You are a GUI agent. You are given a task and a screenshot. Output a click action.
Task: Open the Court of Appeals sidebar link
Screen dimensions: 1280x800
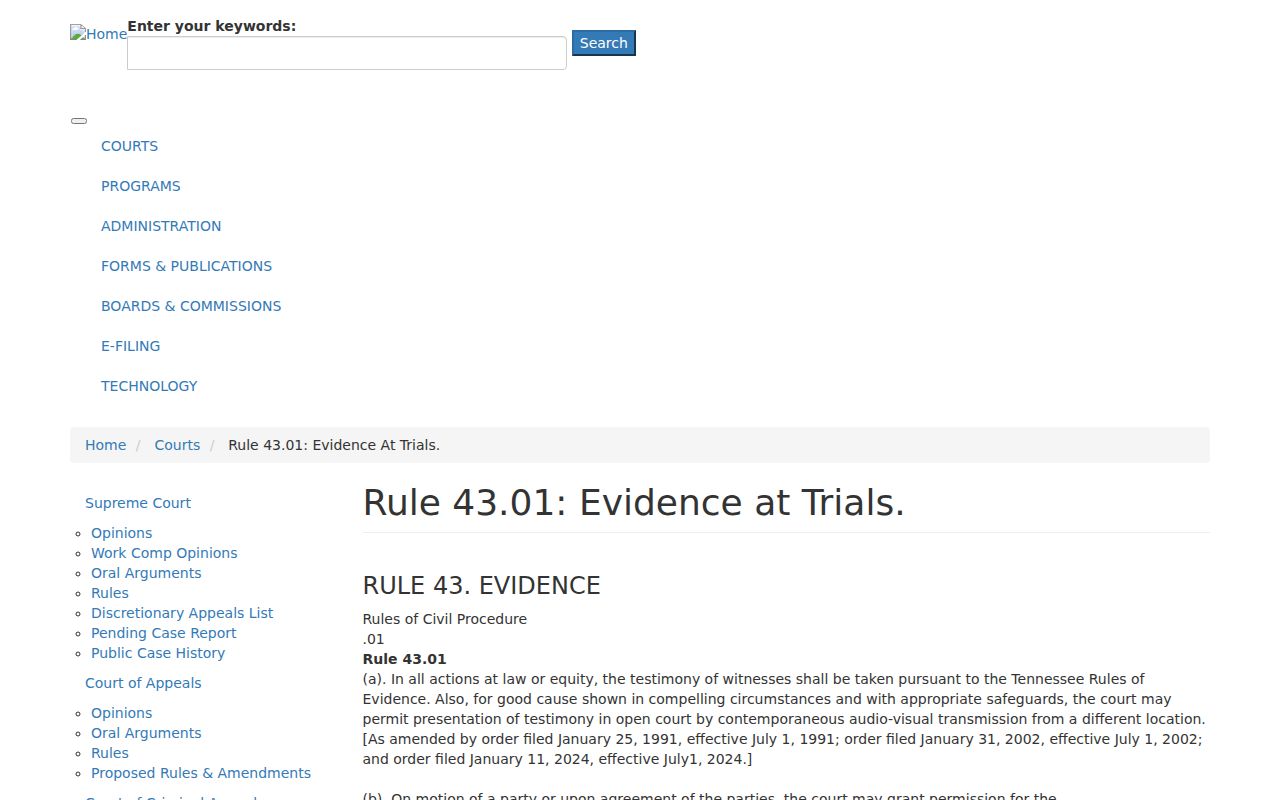click(x=143, y=683)
